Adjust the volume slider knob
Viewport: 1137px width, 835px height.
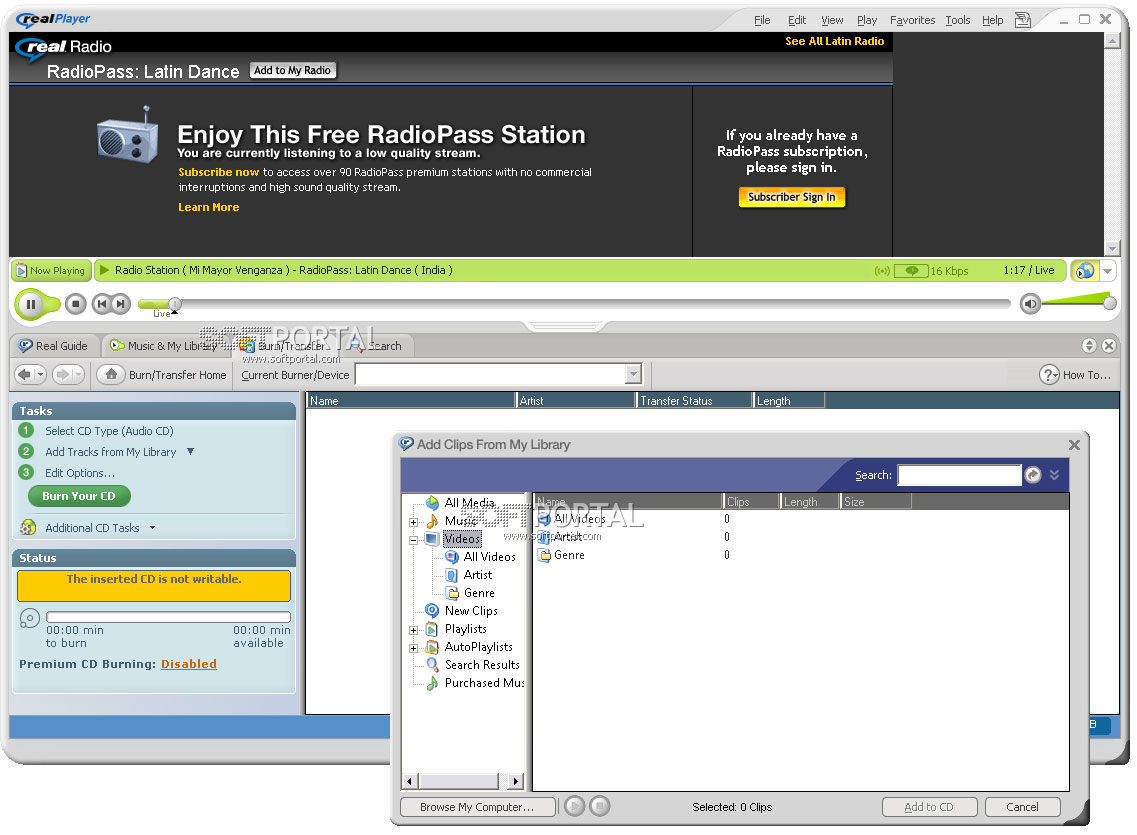click(1109, 303)
